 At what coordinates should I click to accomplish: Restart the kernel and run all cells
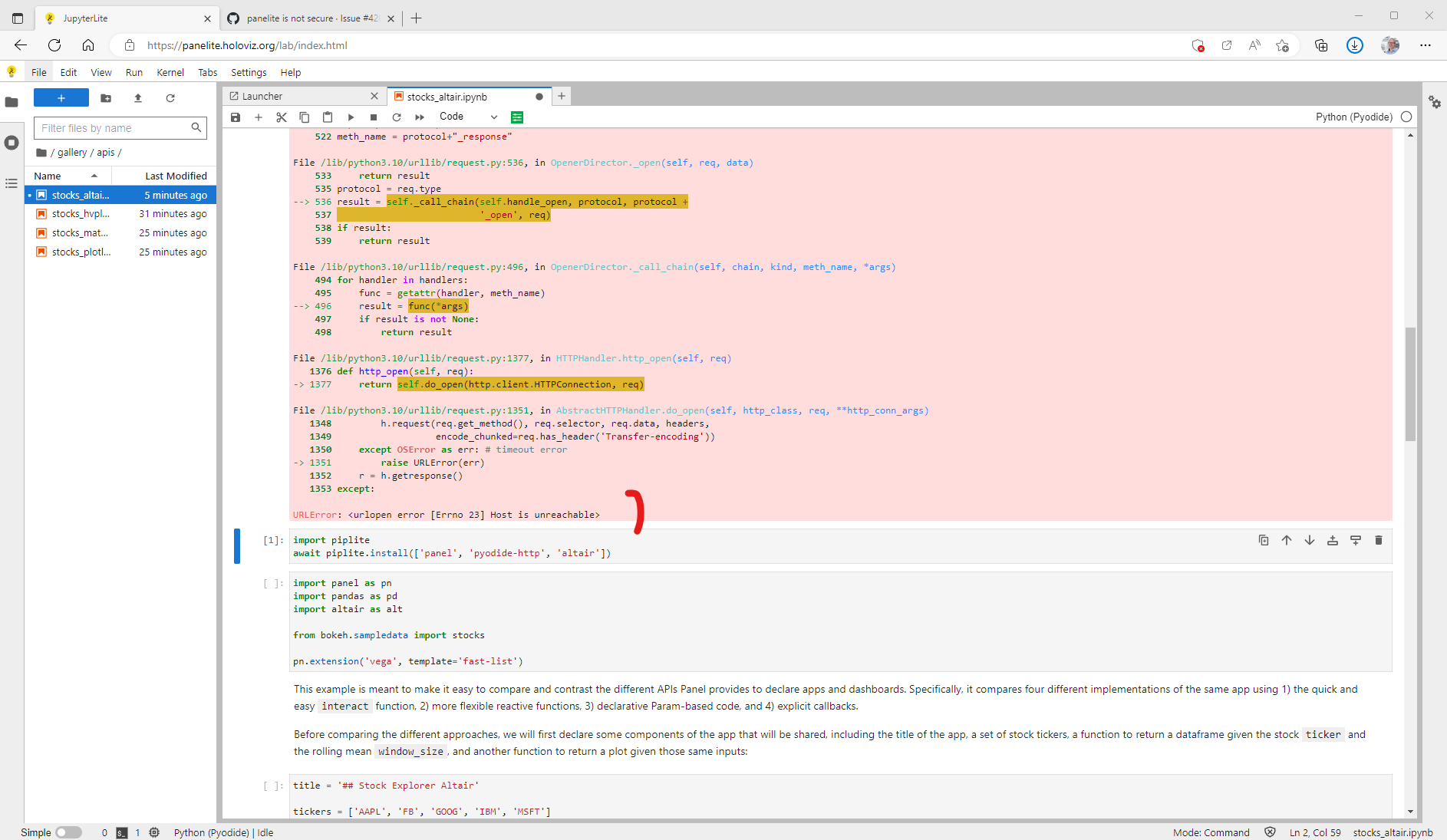pyautogui.click(x=419, y=117)
